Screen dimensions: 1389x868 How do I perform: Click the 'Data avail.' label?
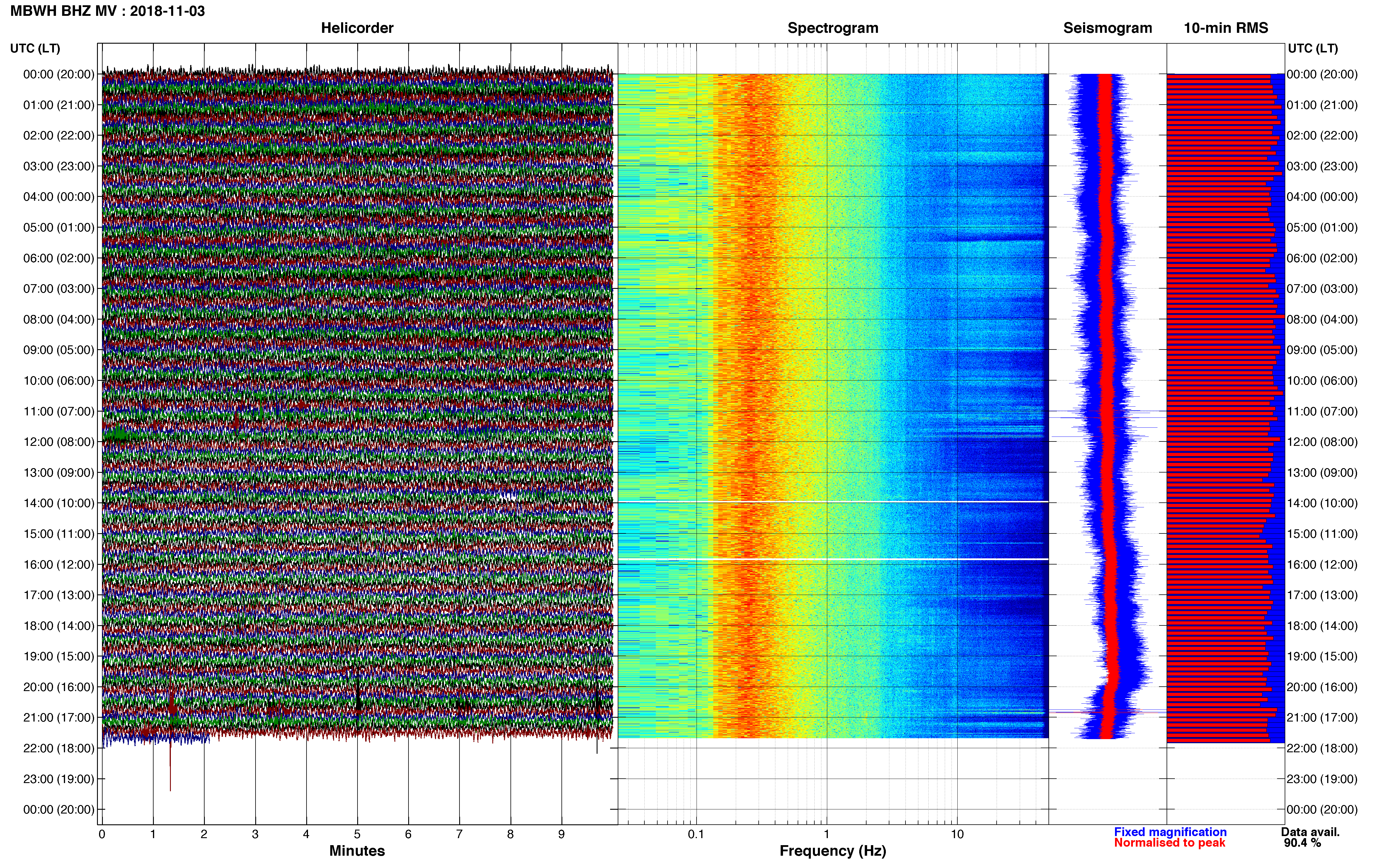(x=1310, y=832)
